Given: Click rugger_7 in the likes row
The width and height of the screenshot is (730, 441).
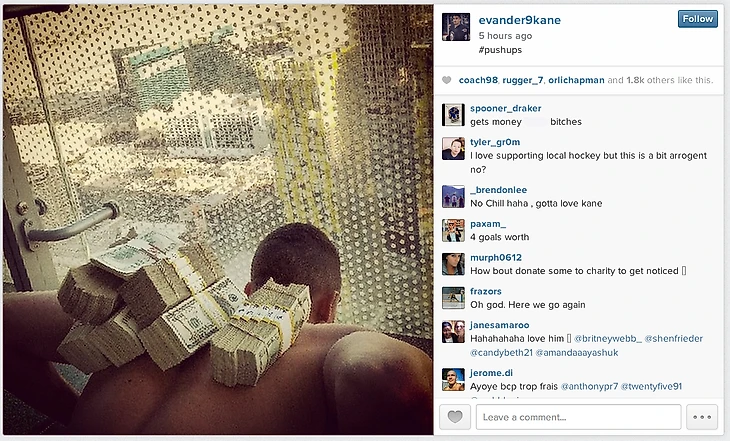Looking at the screenshot, I should [523, 80].
